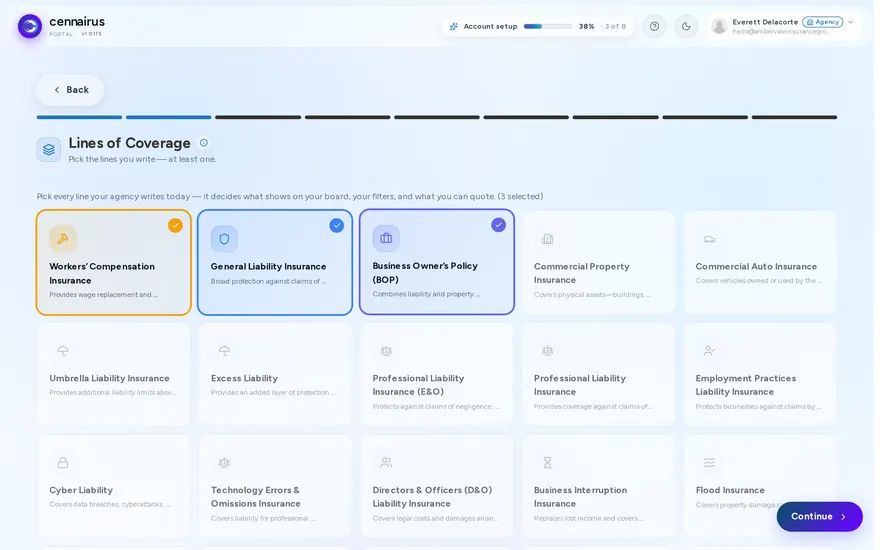The width and height of the screenshot is (880, 550).
Task: Uncheck General Liability Insurance checkmark
Action: point(339,227)
